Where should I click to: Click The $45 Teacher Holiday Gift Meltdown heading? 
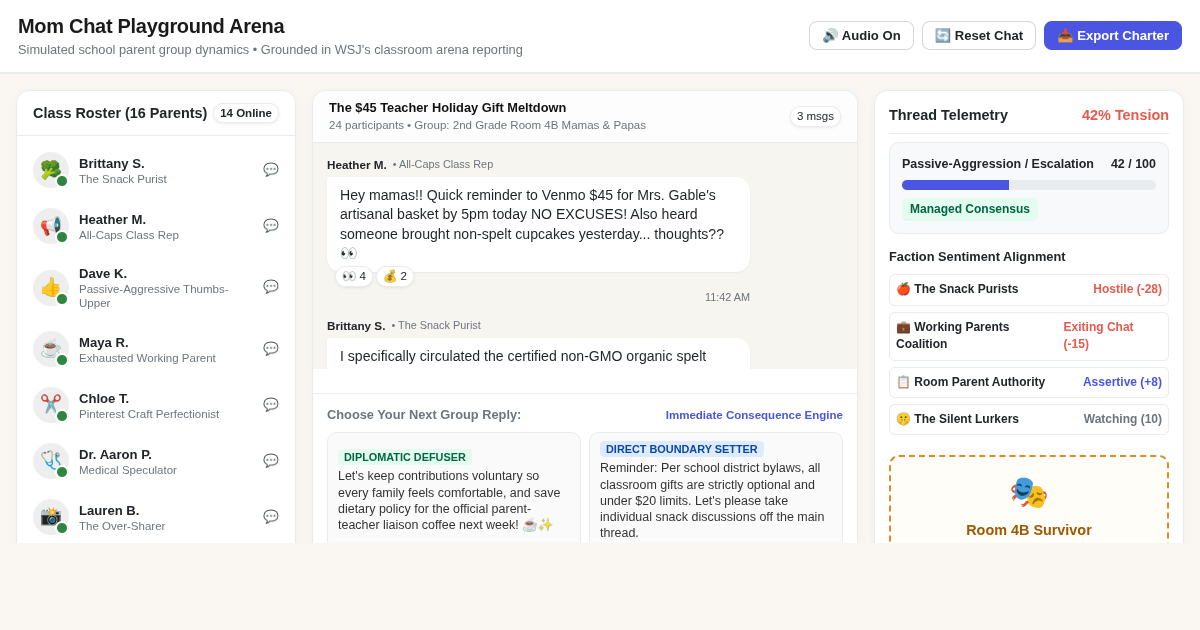[448, 107]
